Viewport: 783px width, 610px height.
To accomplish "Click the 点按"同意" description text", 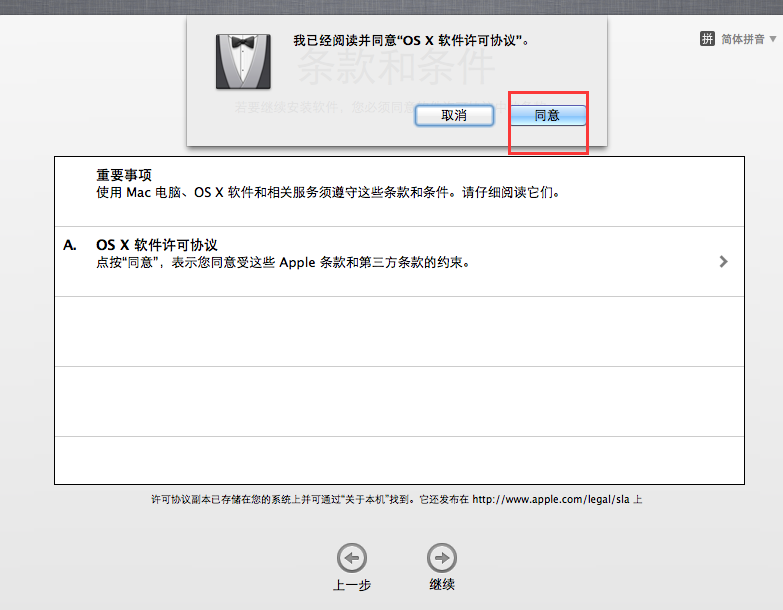I will pos(283,262).
